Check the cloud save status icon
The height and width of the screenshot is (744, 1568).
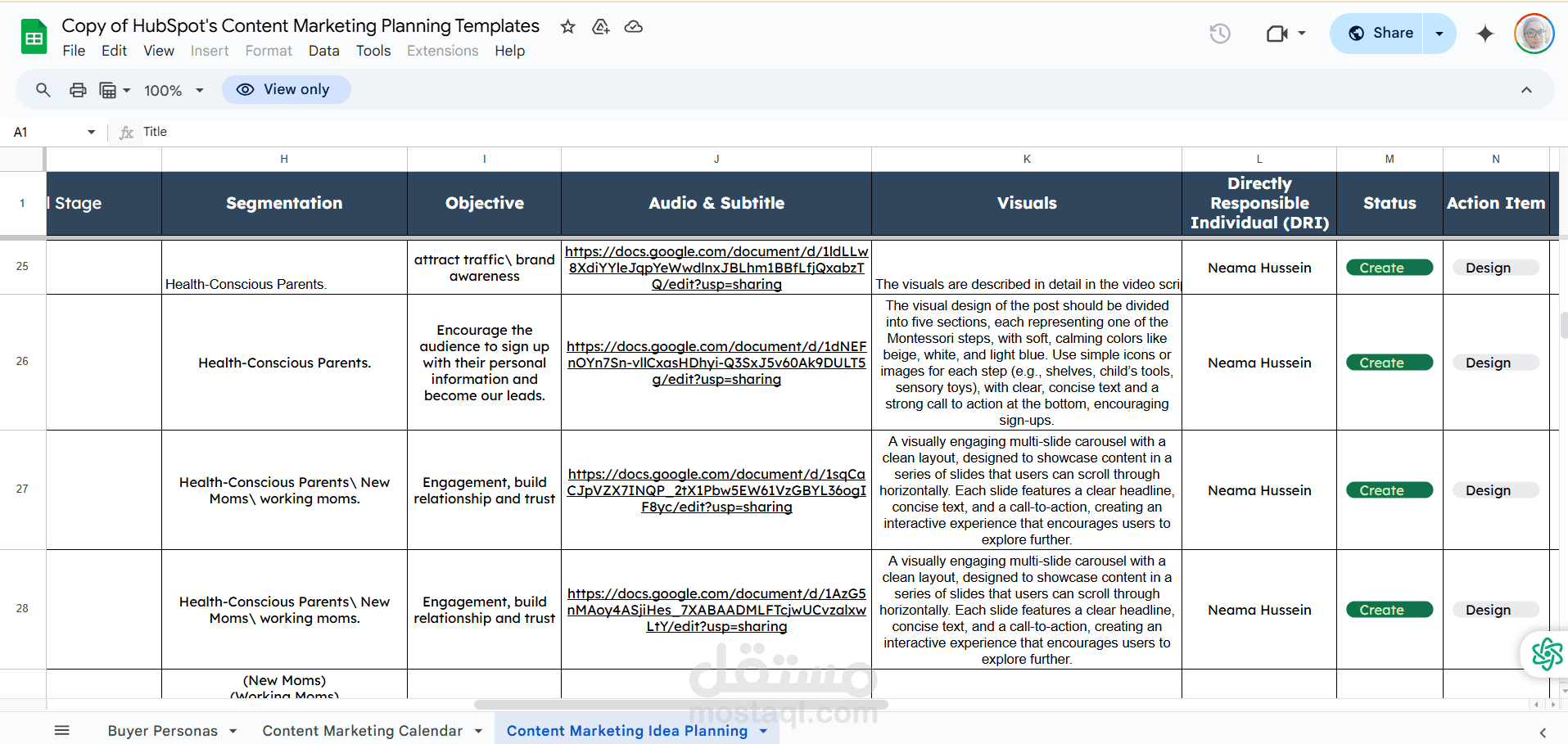click(x=634, y=27)
